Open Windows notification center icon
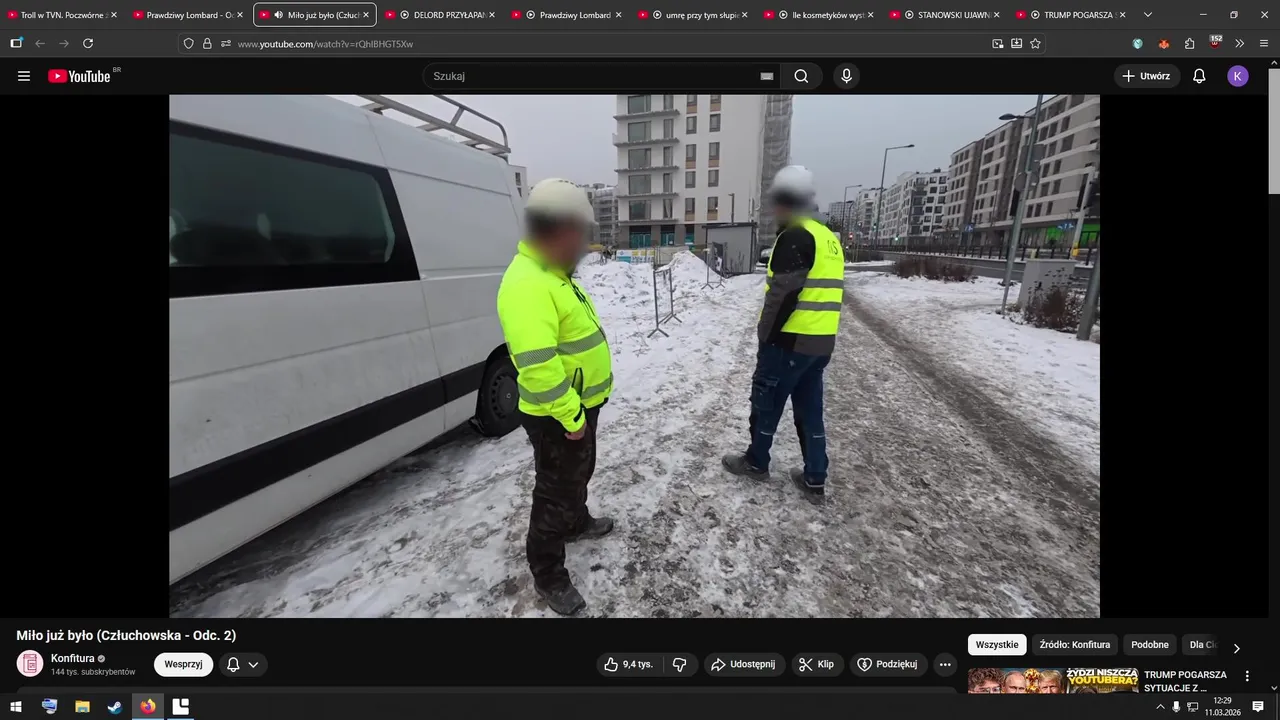The height and width of the screenshot is (720, 1280). click(x=1258, y=706)
